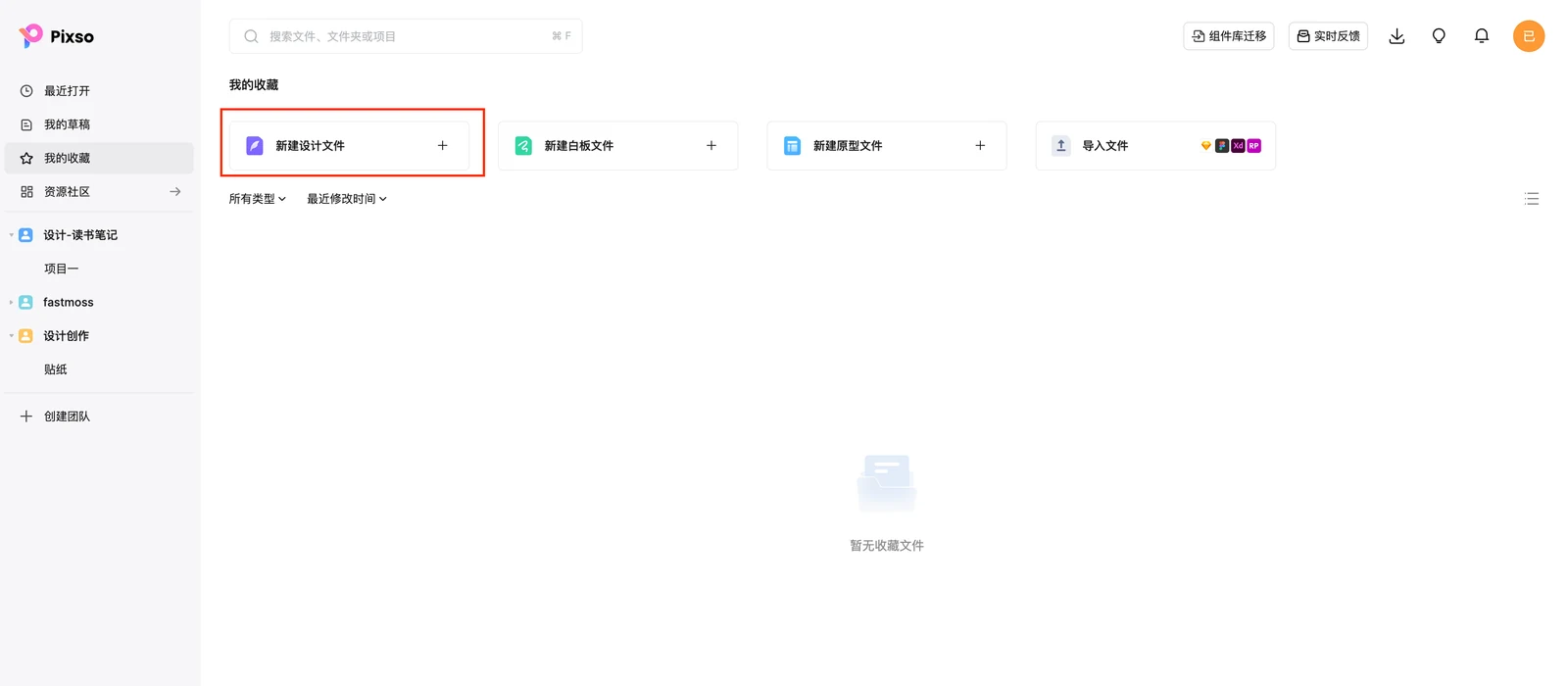
Task: Click the 我的收藏 page heading
Action: tap(254, 85)
